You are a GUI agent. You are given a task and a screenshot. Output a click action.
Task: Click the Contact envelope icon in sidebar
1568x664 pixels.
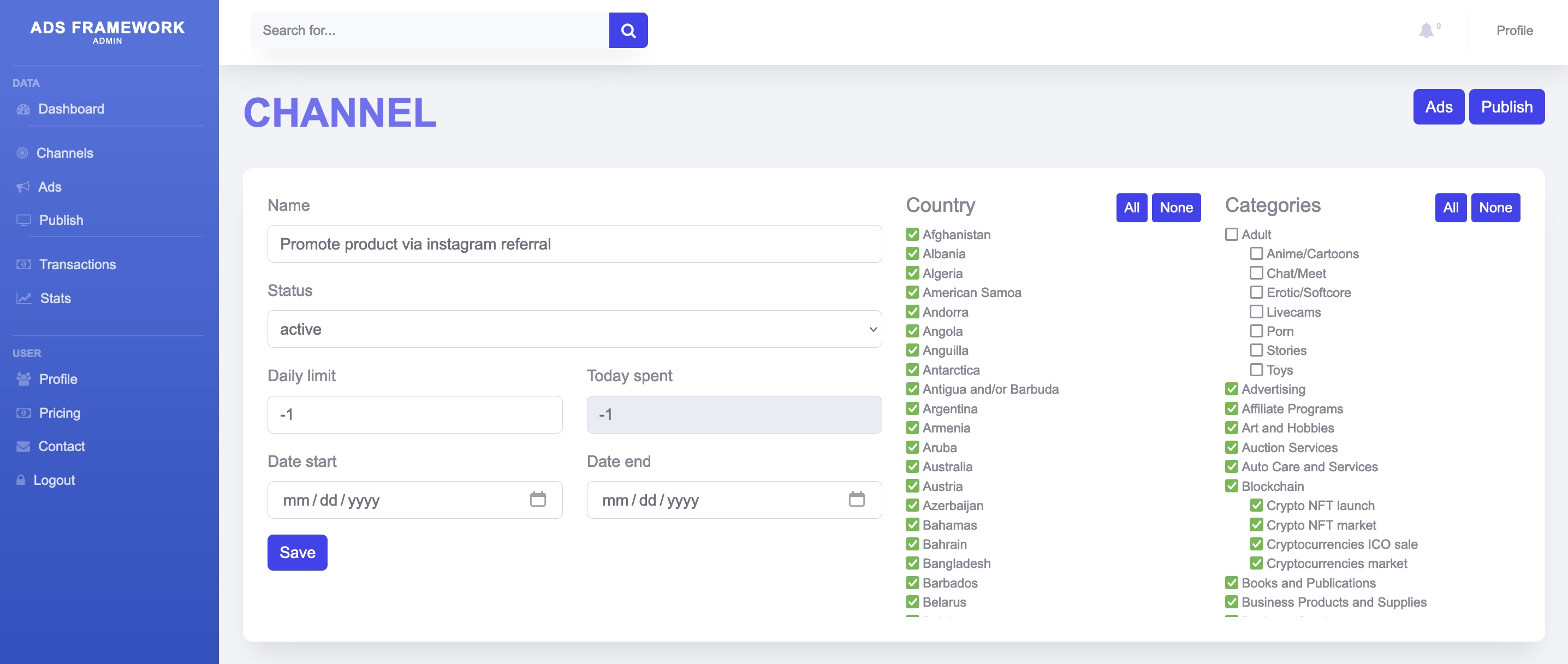[23, 447]
